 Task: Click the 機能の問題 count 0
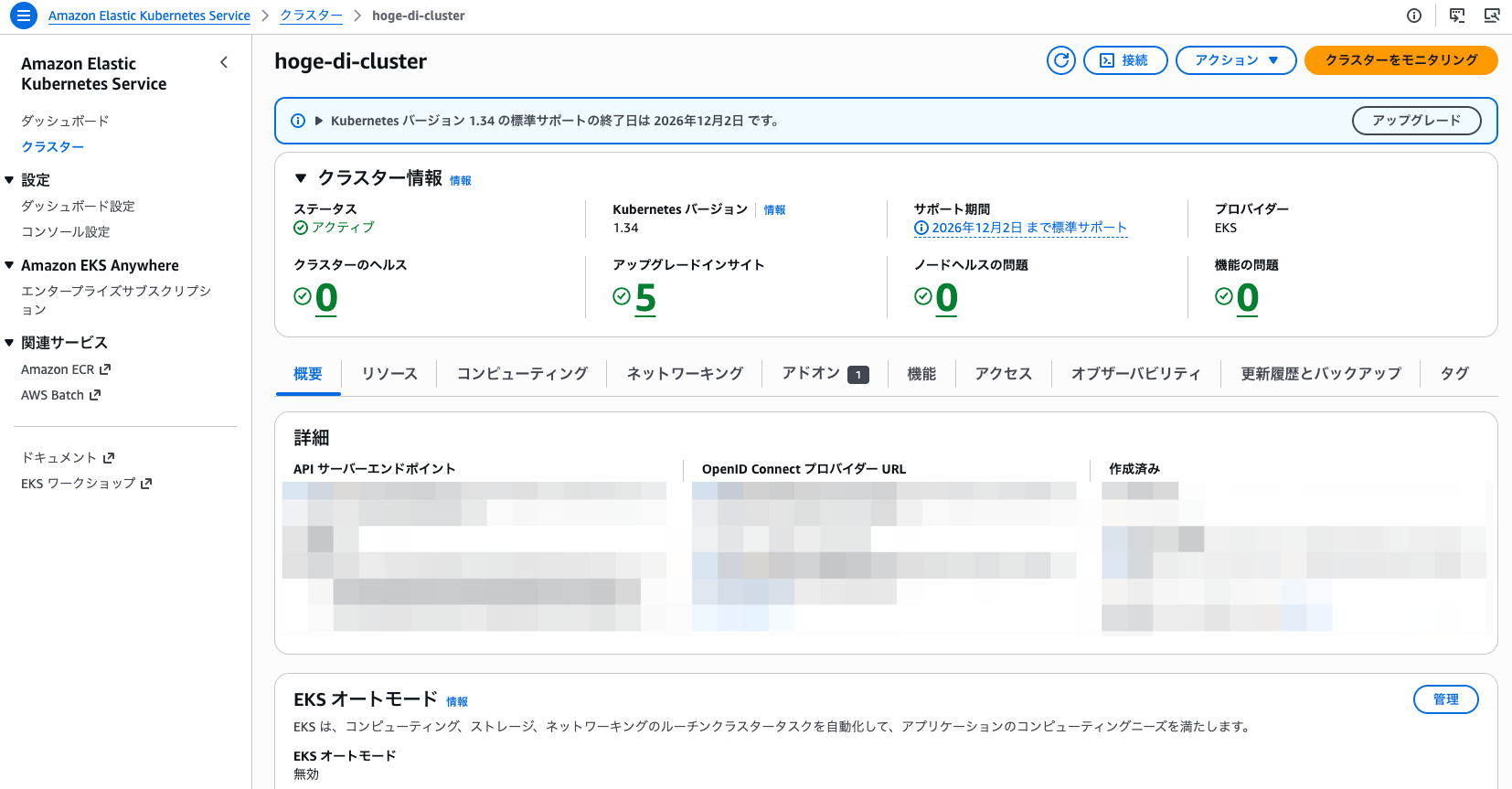pos(1248,298)
